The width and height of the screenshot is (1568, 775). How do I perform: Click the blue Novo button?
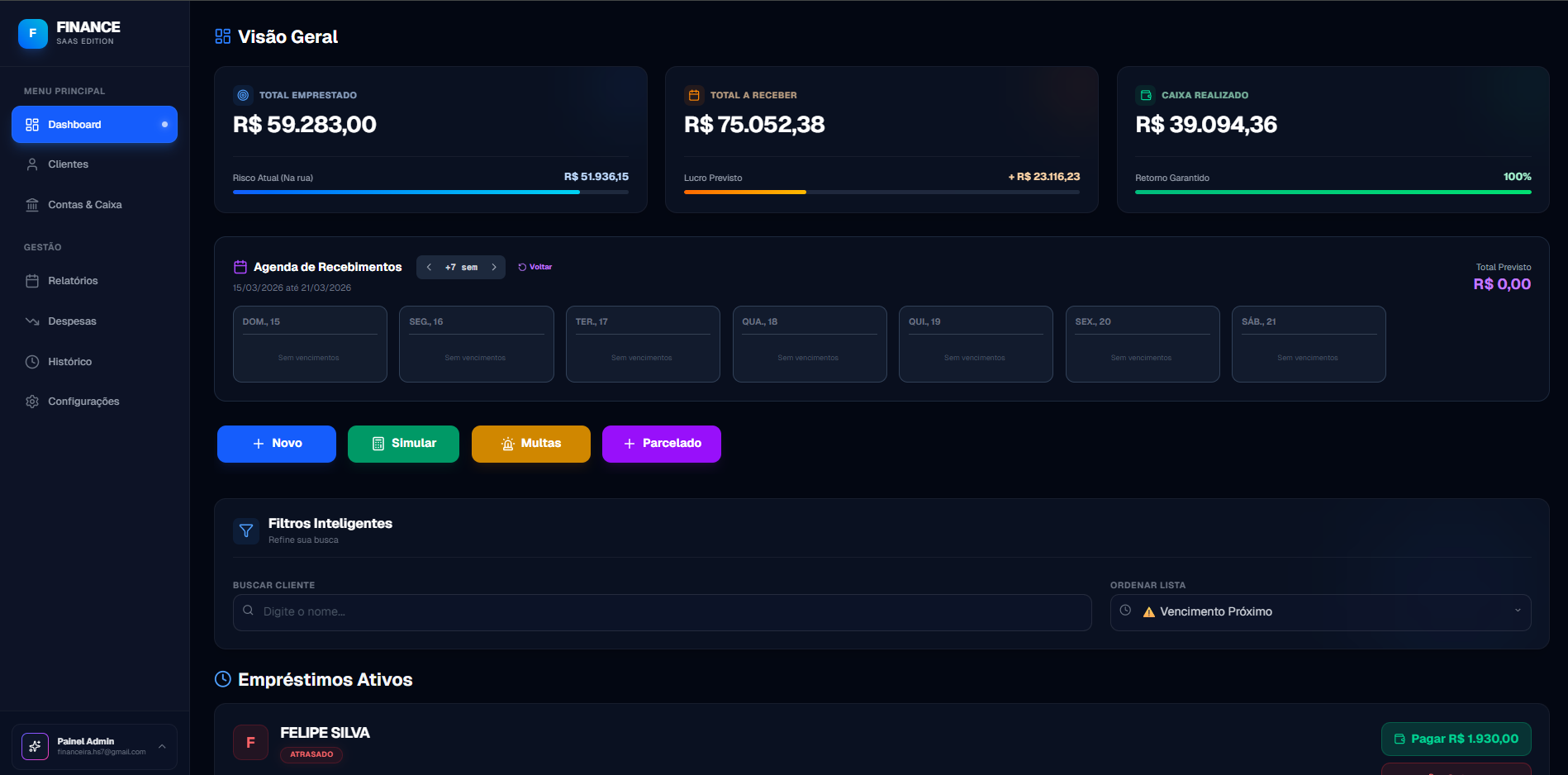[276, 444]
